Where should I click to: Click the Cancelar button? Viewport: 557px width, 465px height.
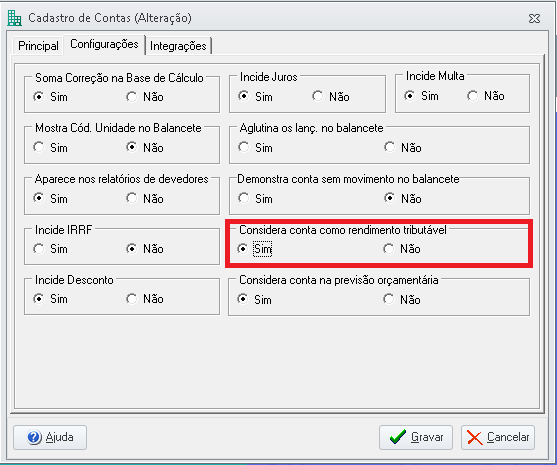click(x=498, y=437)
